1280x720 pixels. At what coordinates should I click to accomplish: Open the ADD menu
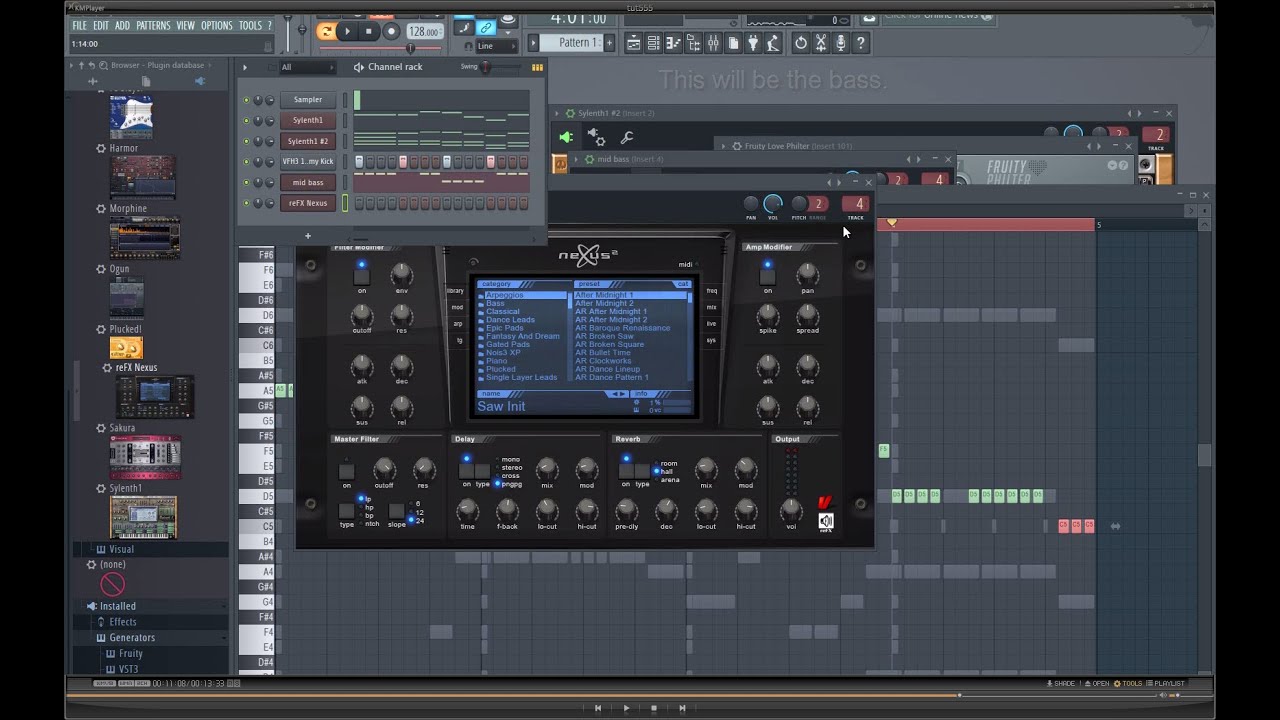122,25
